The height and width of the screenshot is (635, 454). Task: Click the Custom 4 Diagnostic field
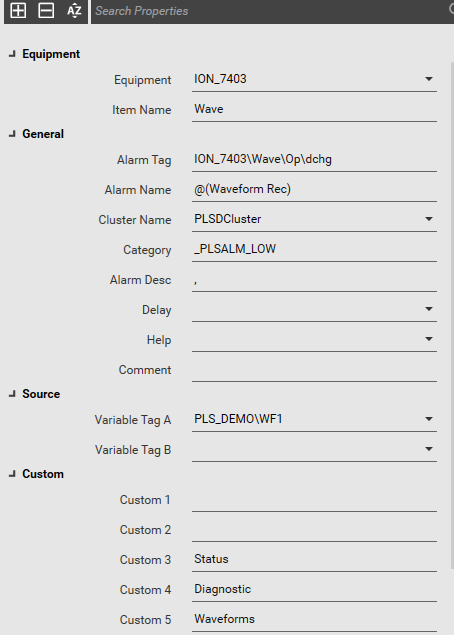click(x=314, y=589)
